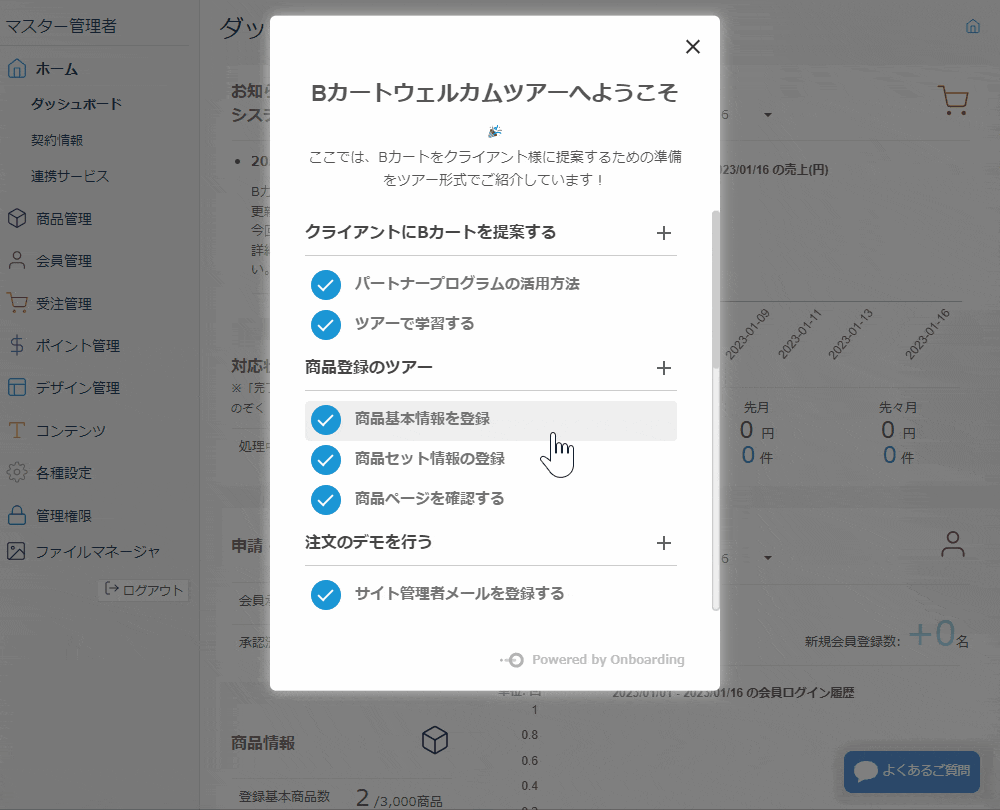Screen dimensions: 1000x810
Task: Start 商品基本情報を登録 tour
Action: pos(490,420)
